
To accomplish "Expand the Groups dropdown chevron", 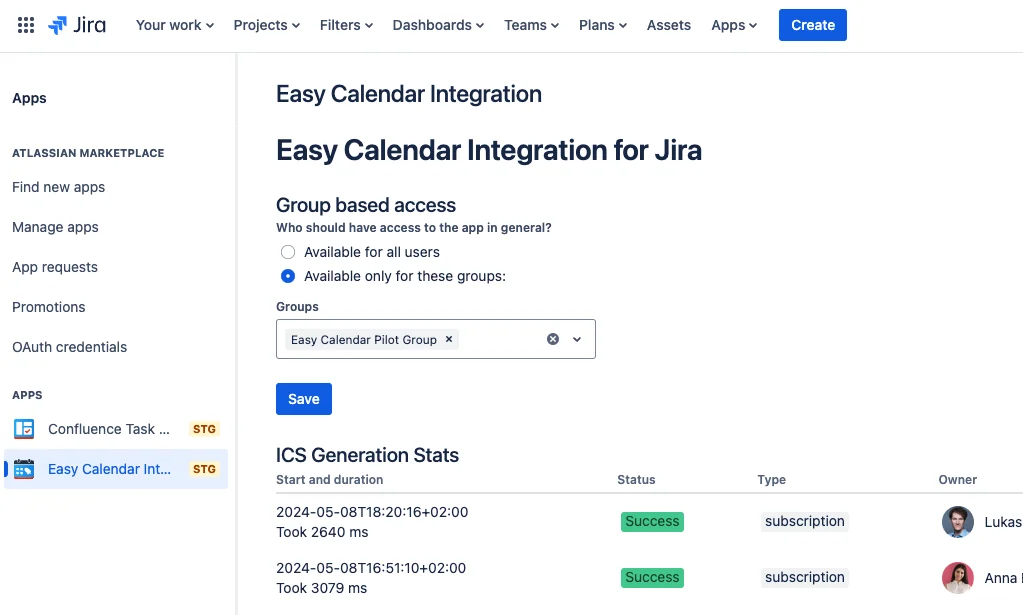I will [577, 339].
